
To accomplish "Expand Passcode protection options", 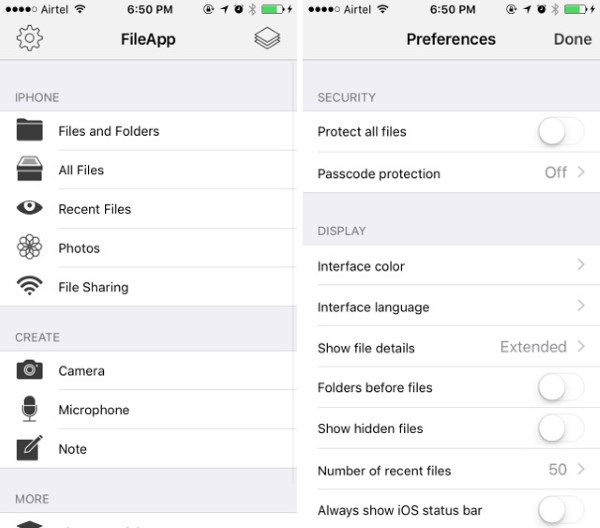I will (581, 173).
